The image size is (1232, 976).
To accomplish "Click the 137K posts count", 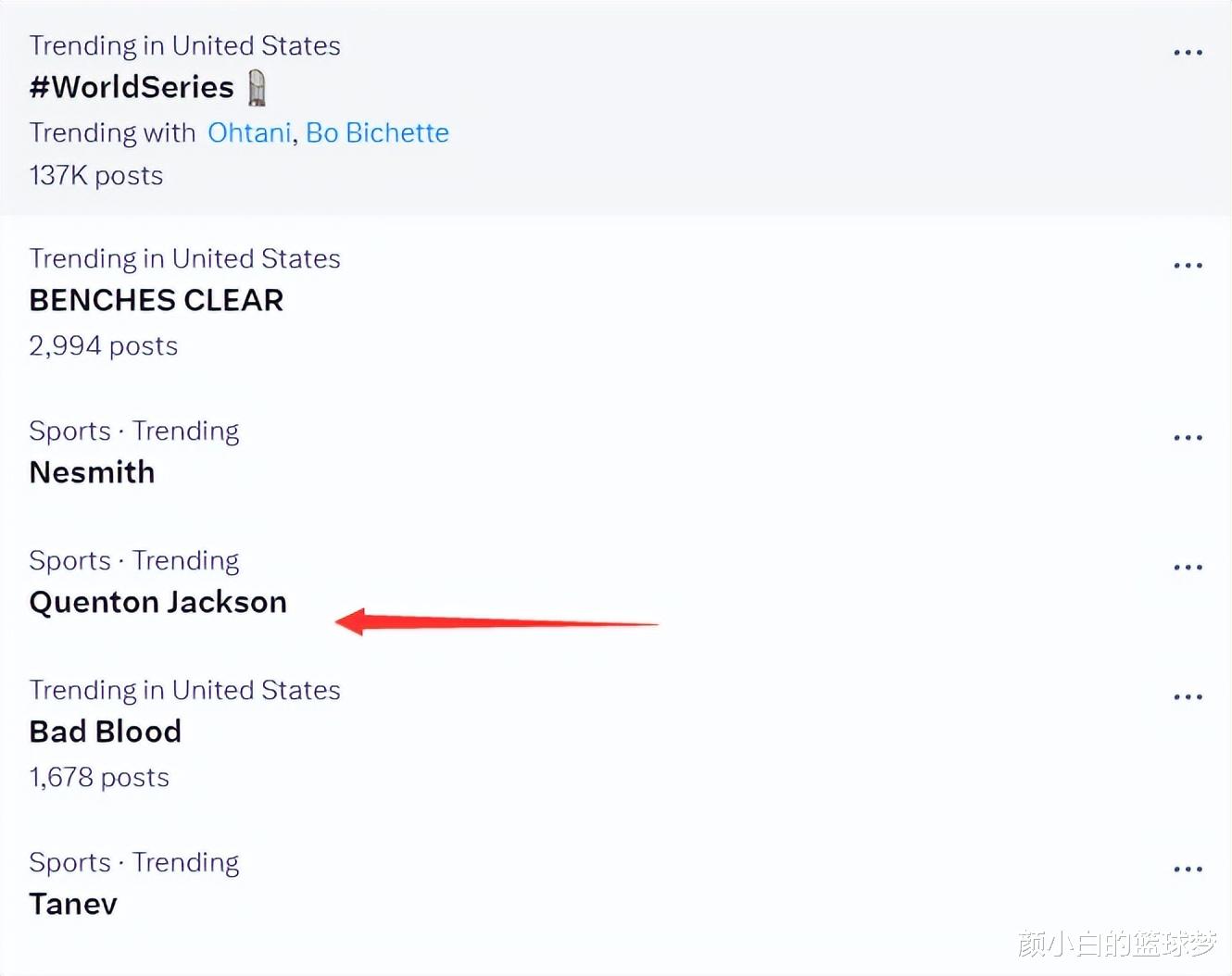I will (x=96, y=176).
